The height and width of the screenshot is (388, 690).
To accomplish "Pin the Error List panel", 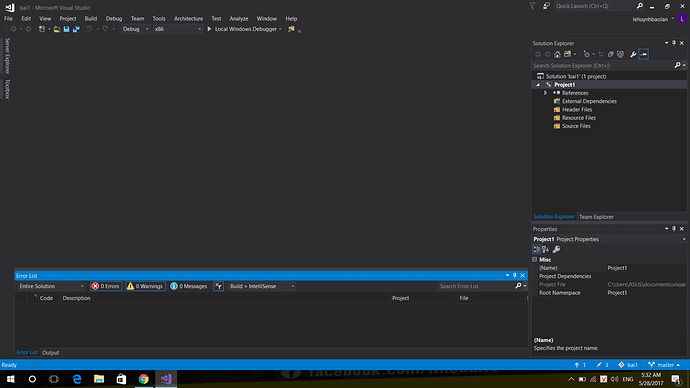I will tap(515, 276).
